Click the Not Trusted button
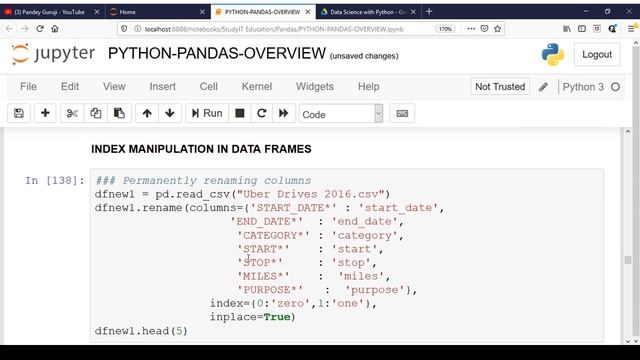 [x=500, y=87]
